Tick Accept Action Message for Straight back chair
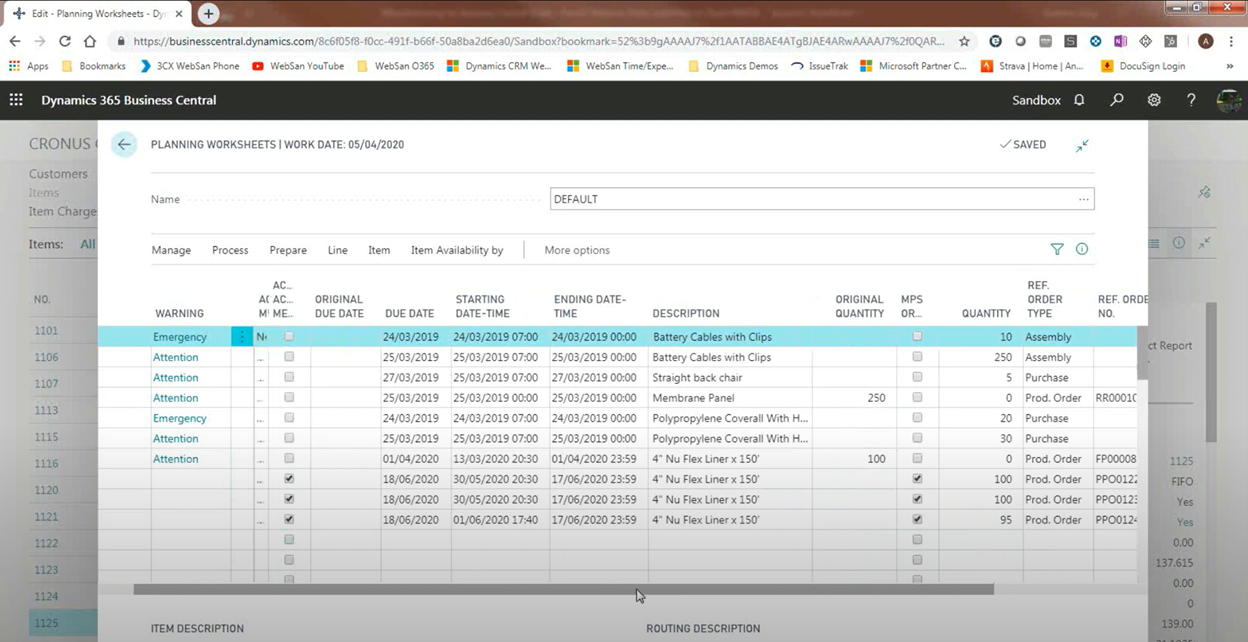1248x642 pixels. pos(289,377)
